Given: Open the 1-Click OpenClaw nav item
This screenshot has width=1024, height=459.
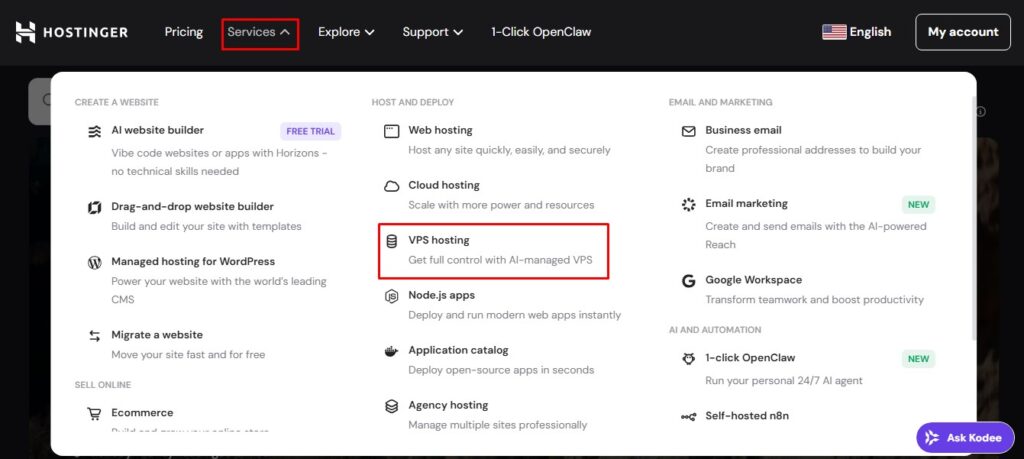Looking at the screenshot, I should pyautogui.click(x=541, y=32).
